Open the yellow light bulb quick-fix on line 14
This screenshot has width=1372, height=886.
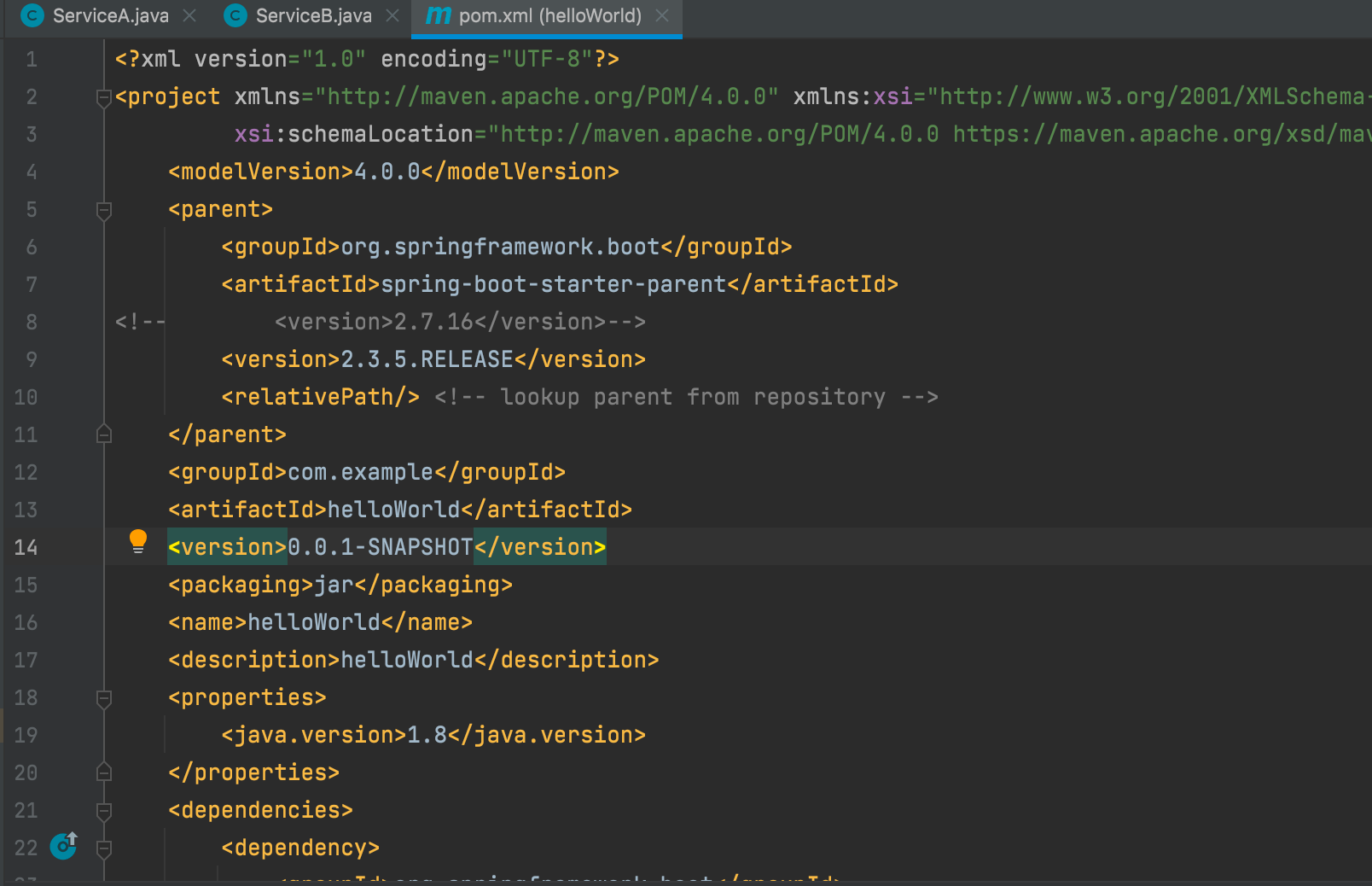(138, 542)
